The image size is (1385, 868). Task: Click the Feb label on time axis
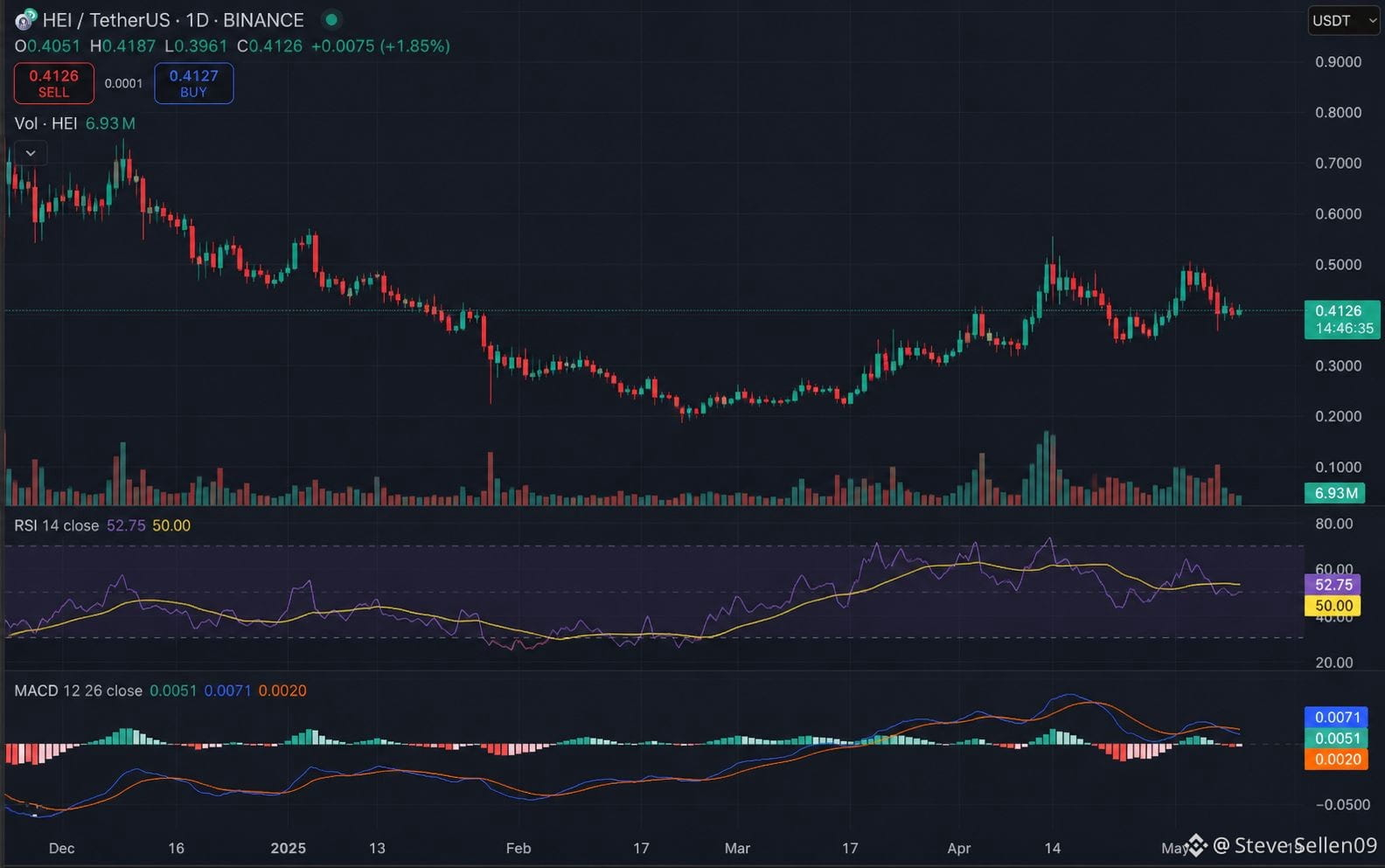pos(519,848)
